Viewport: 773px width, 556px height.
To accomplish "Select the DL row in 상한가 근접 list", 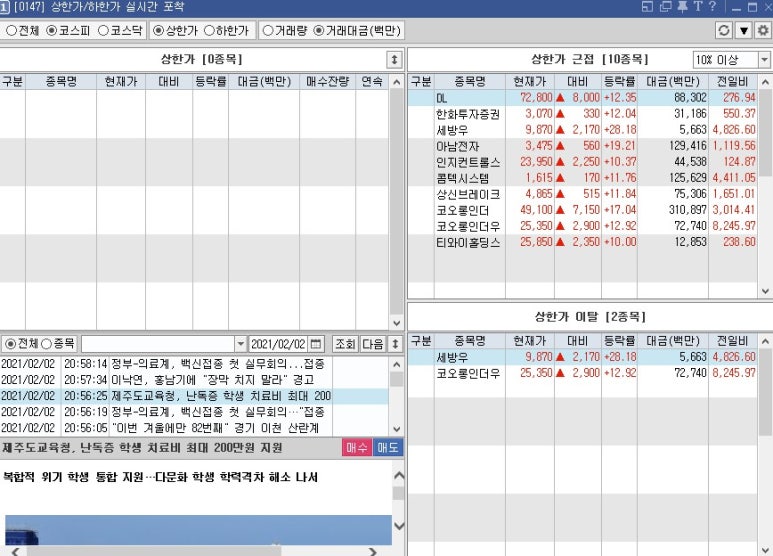I will pos(583,98).
